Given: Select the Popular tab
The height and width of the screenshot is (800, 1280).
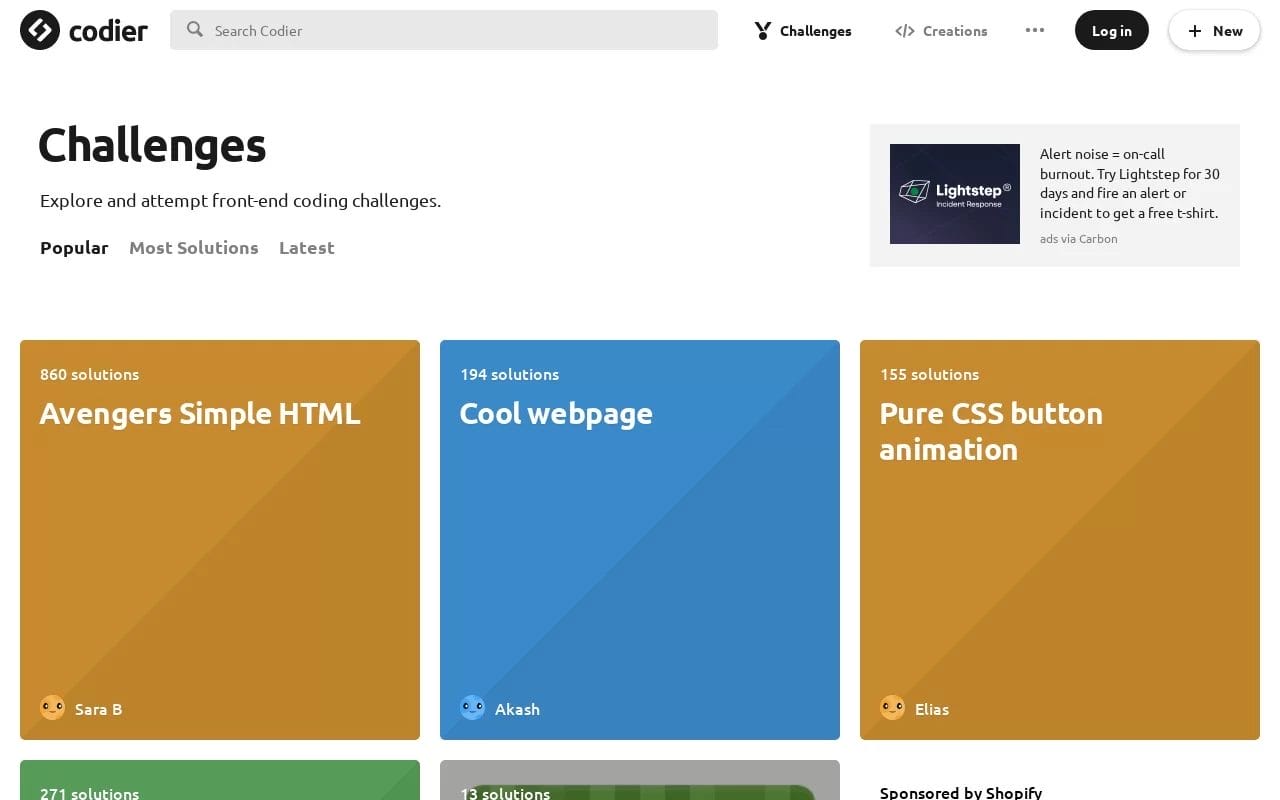Looking at the screenshot, I should tap(74, 248).
